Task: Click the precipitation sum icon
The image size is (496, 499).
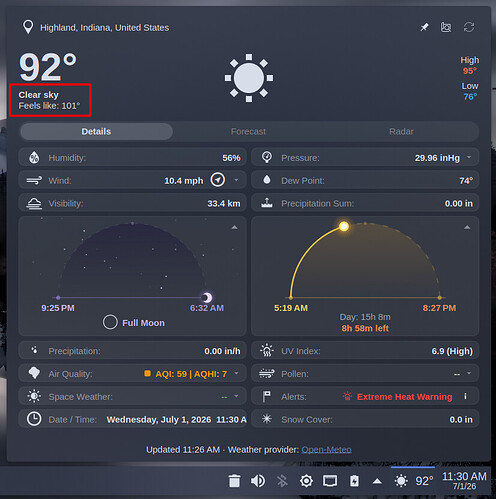Action: [267, 203]
